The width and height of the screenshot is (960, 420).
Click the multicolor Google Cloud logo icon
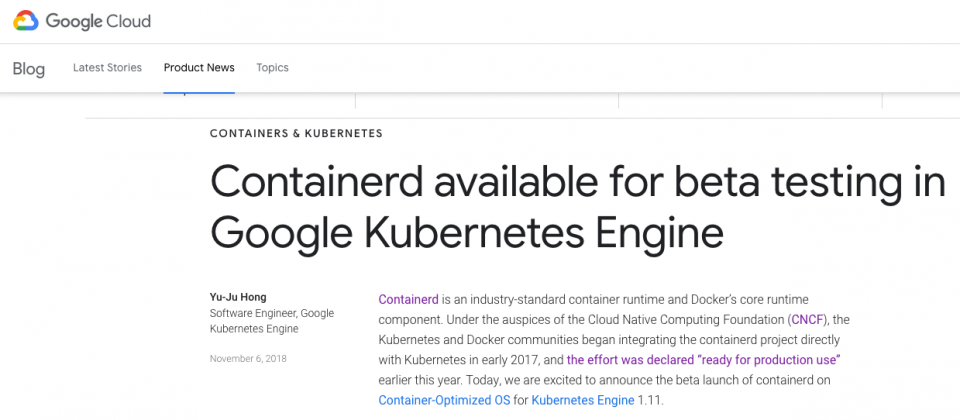26,21
